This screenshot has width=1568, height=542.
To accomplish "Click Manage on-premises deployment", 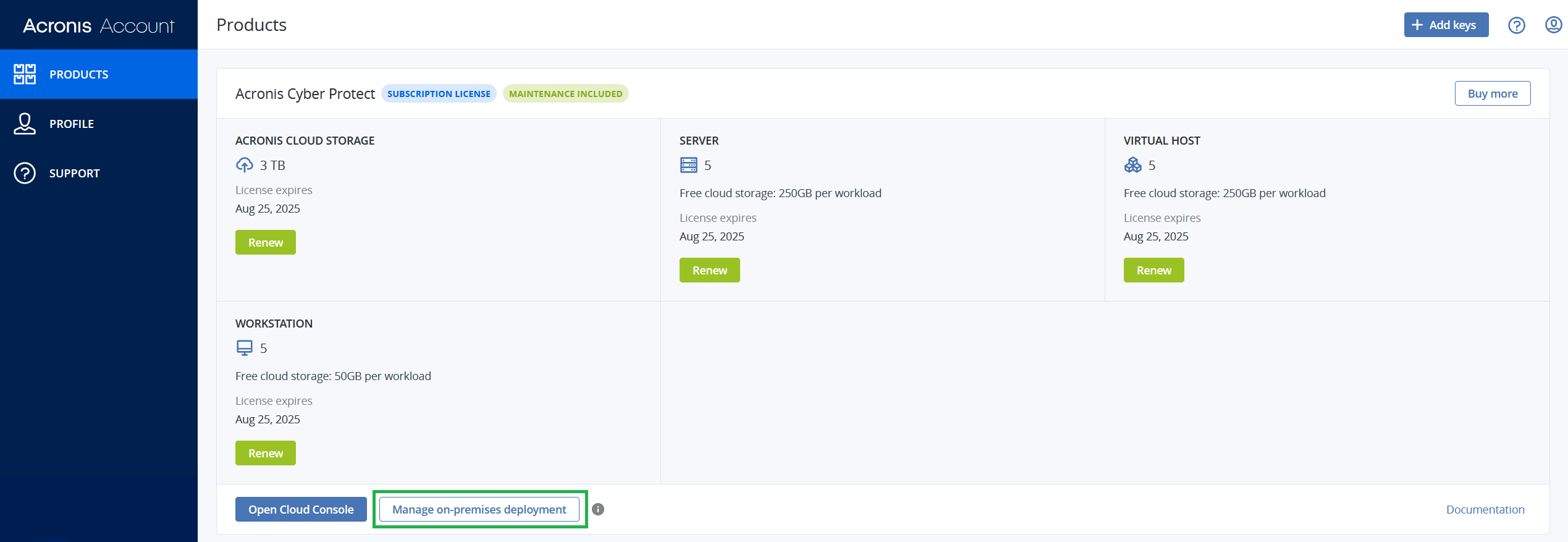I will [x=479, y=509].
